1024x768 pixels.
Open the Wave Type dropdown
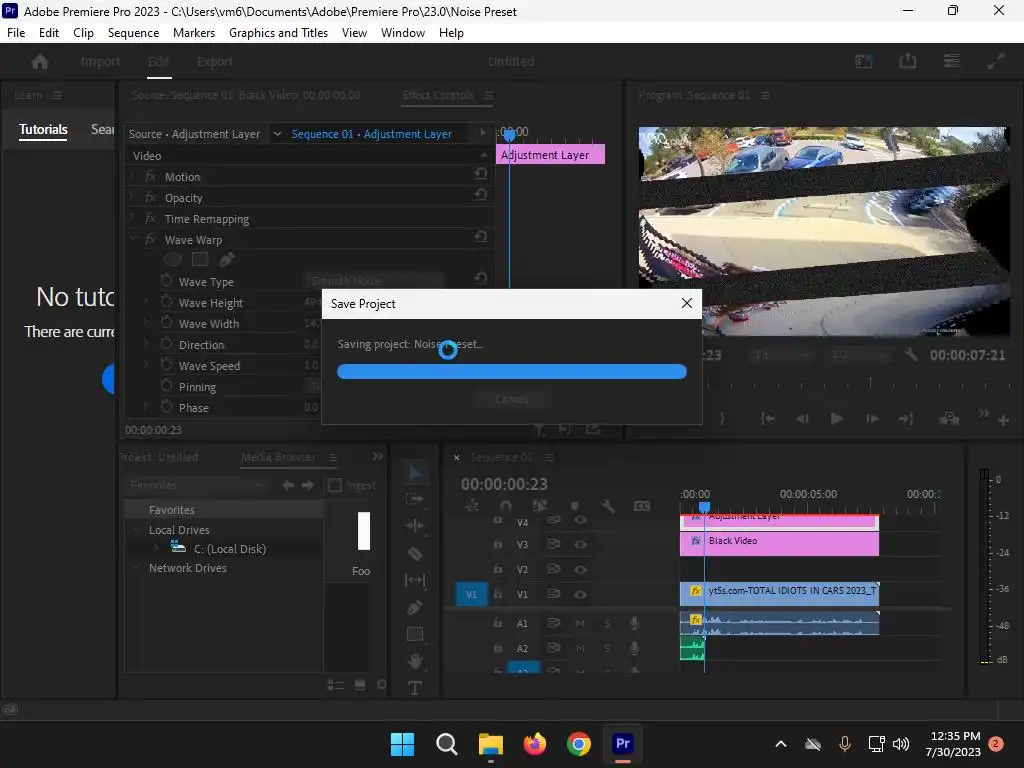374,281
